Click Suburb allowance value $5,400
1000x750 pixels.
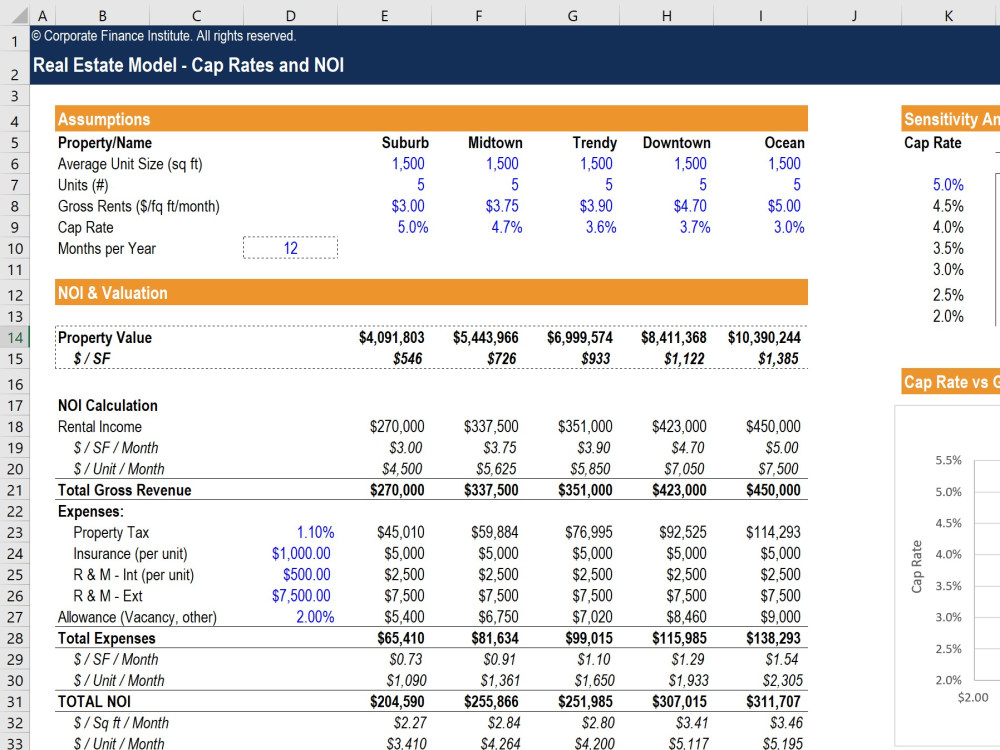click(x=404, y=617)
